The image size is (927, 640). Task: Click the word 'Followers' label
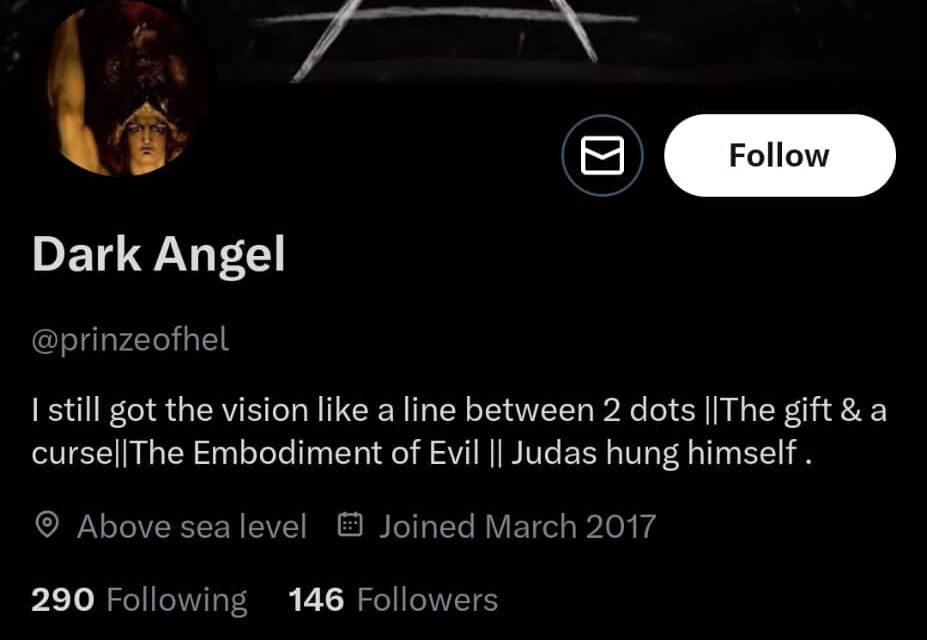click(427, 600)
